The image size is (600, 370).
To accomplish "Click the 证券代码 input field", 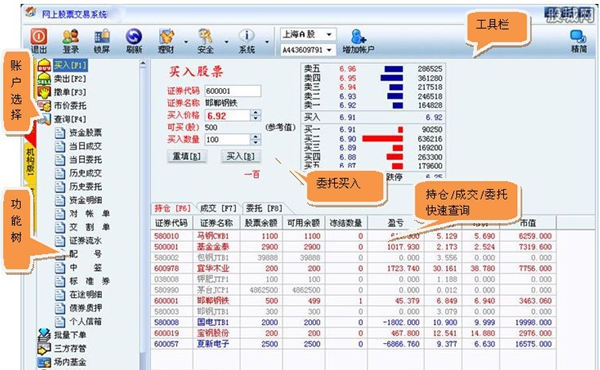I will 233,91.
